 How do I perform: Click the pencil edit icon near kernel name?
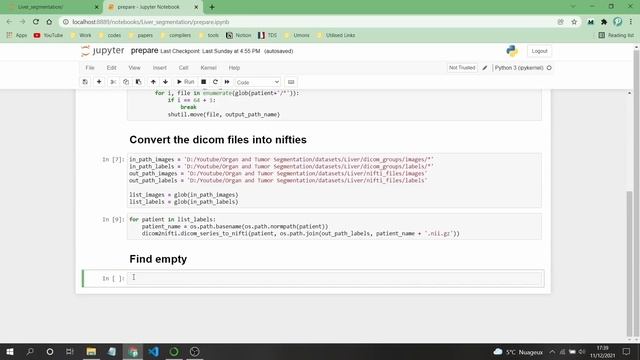tap(484, 68)
